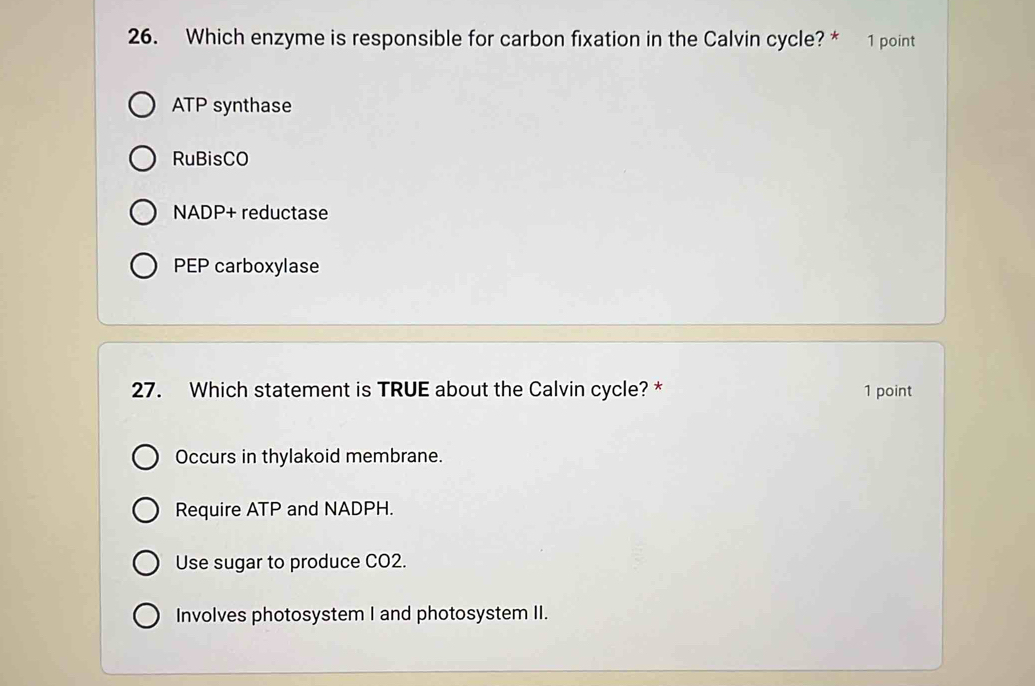
Task: Choose 'Require ATP and NADPH' answer
Action: tap(147, 509)
